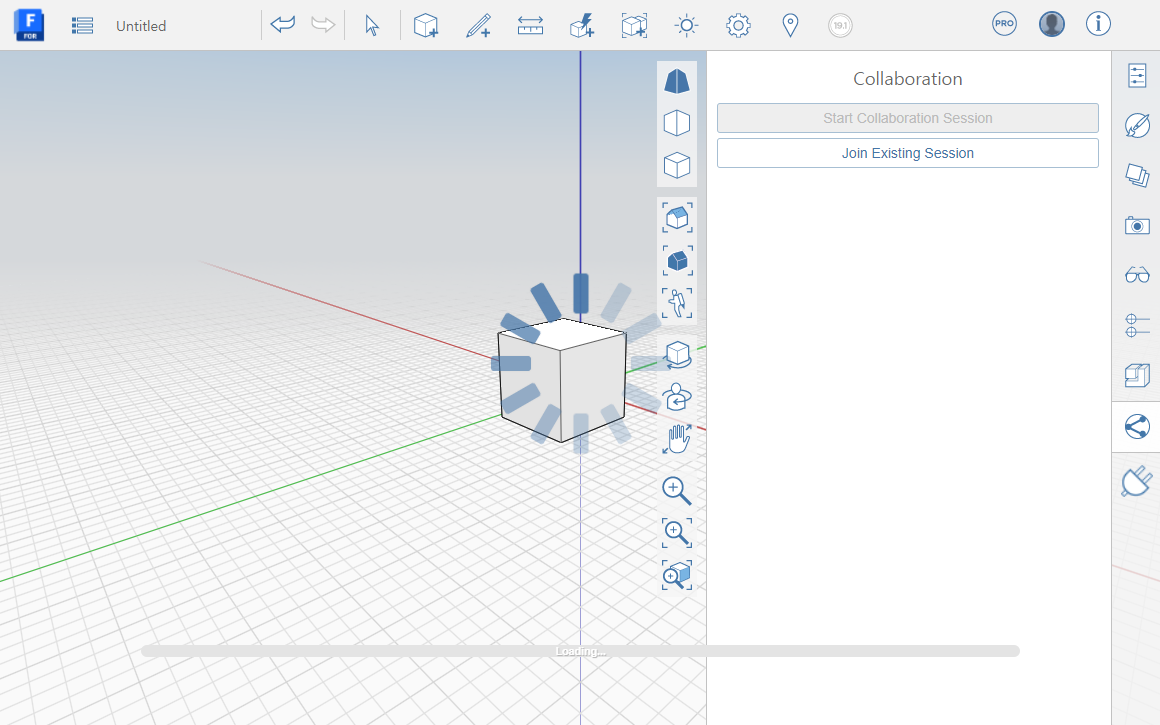Activate the Zoom magnifier tool
Screen dimensions: 1160x725
click(676, 491)
